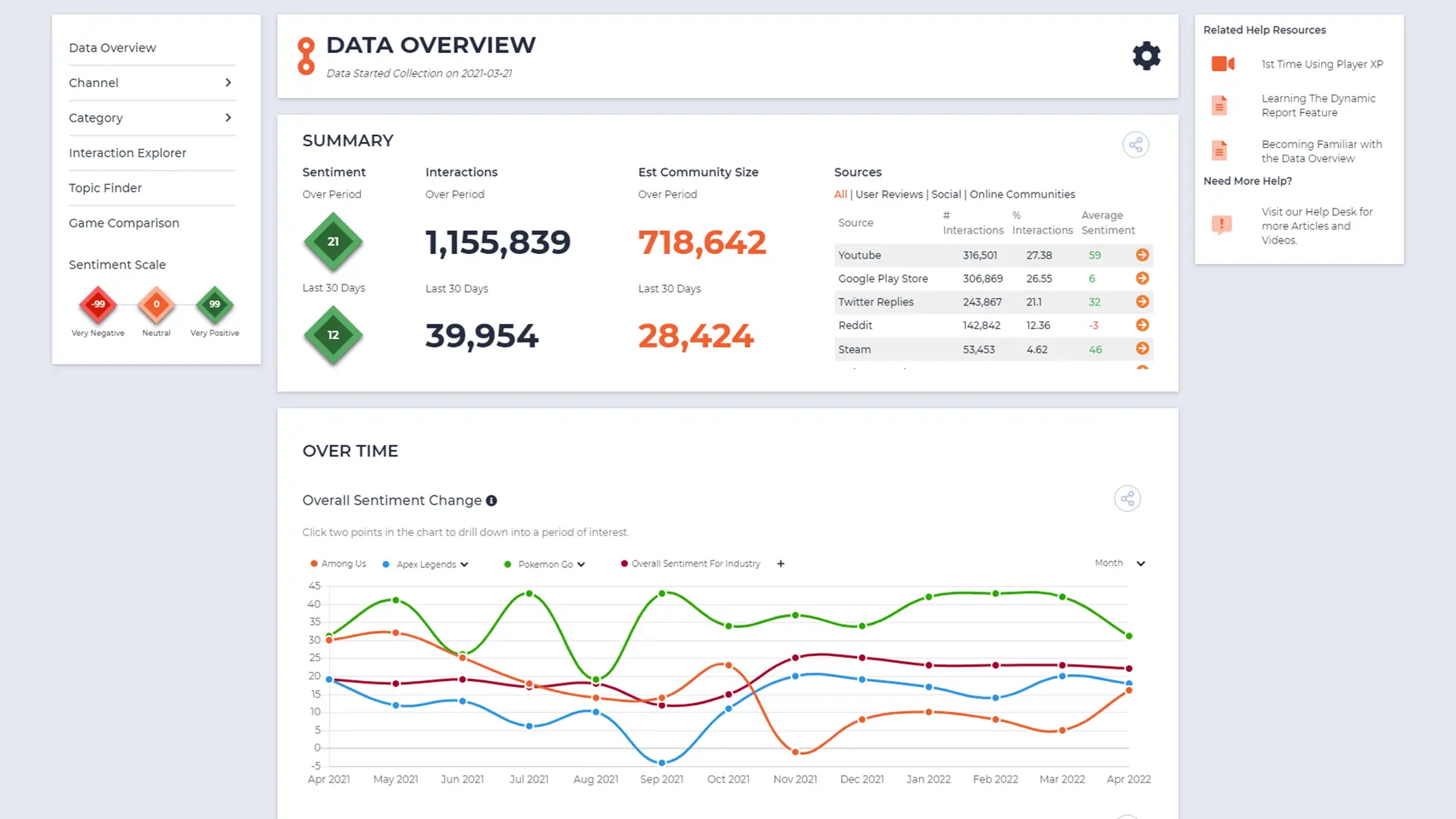Click the Sep 2021 green Pokemon Go data point

662,594
